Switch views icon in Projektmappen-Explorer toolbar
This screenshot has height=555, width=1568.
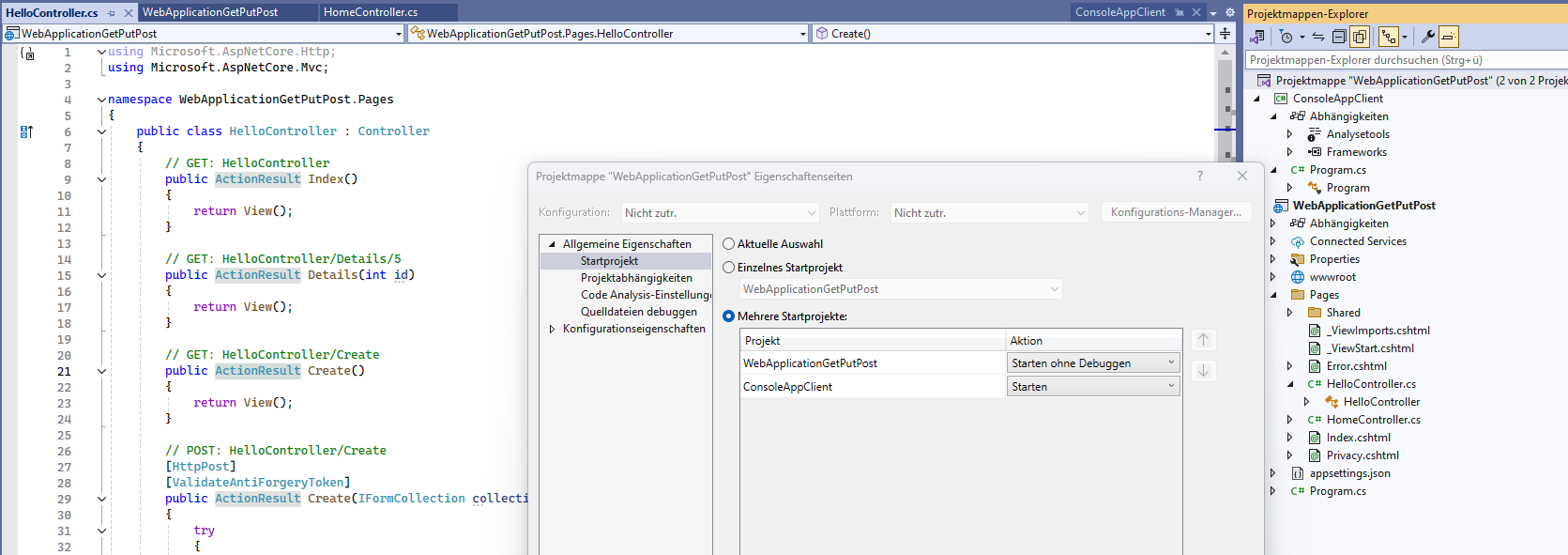[x=1257, y=37]
